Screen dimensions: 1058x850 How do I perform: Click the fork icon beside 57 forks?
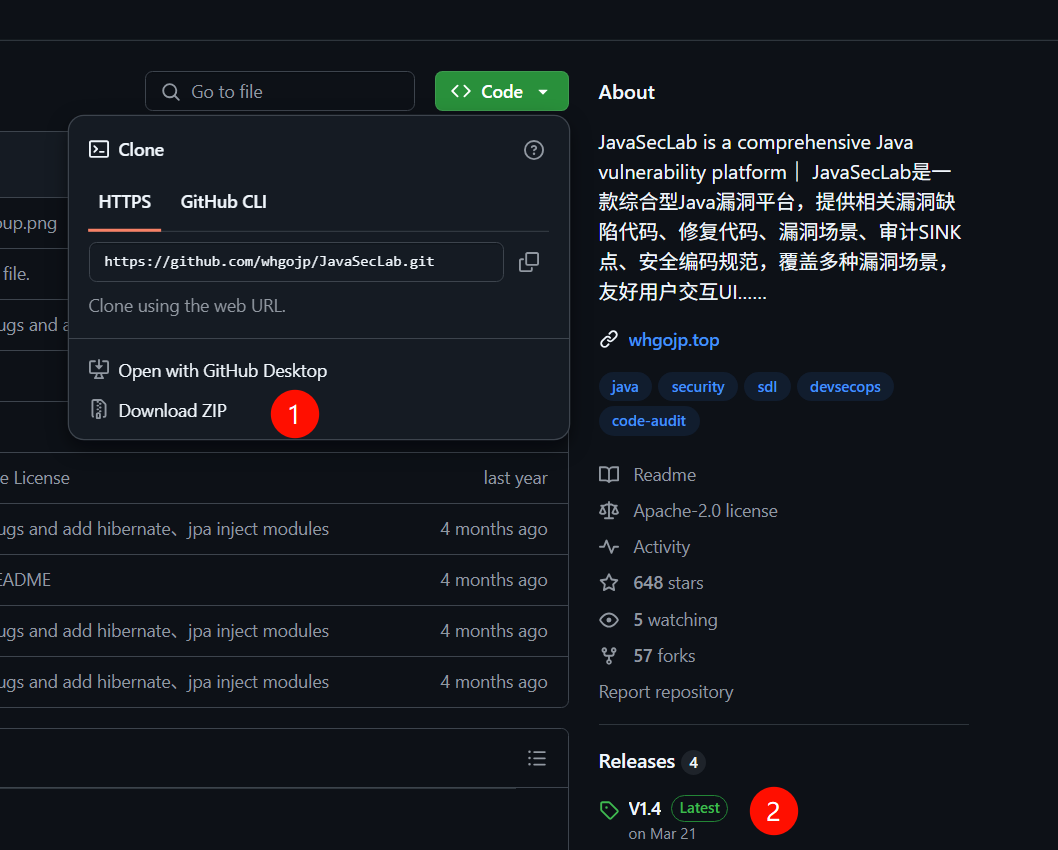[609, 656]
